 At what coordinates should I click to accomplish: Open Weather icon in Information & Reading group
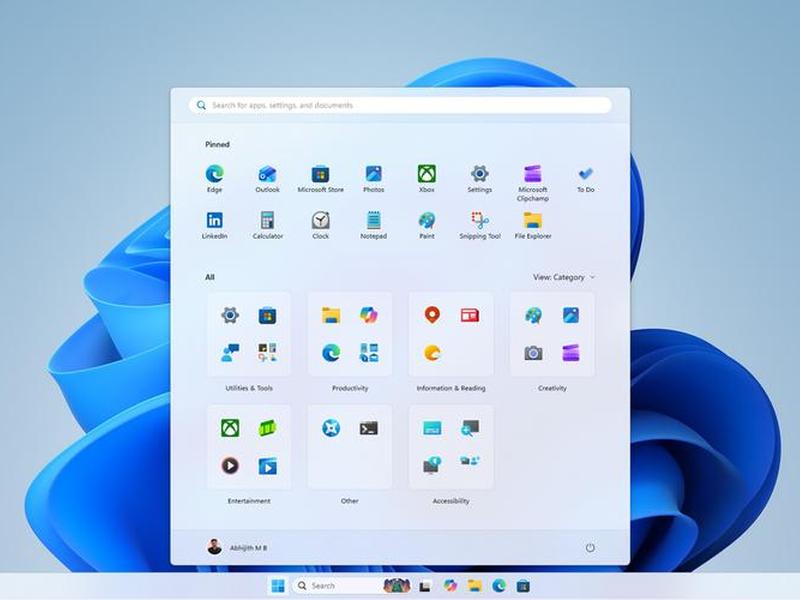(x=432, y=353)
